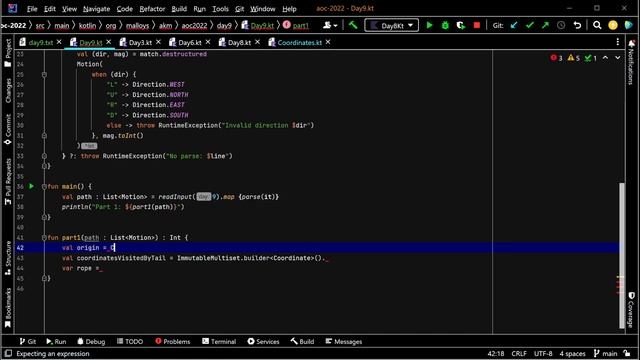Collapse the fun part1 code block
This screenshot has height=360, width=640.
pyautogui.click(x=44, y=238)
